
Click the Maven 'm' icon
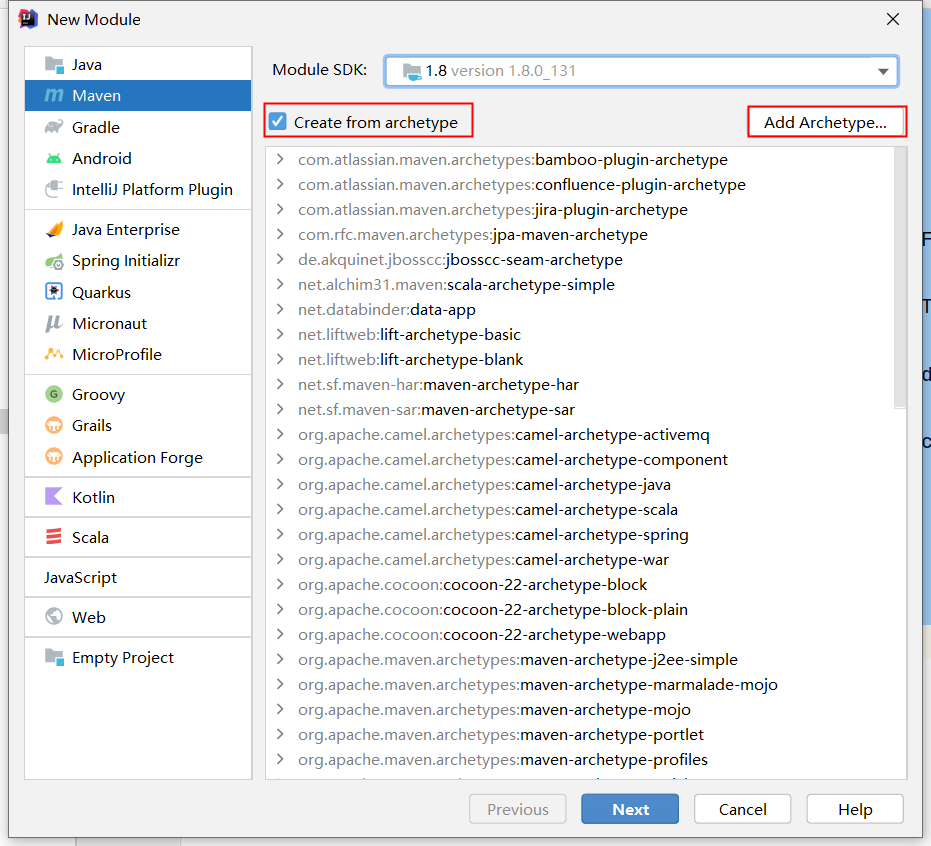[54, 96]
